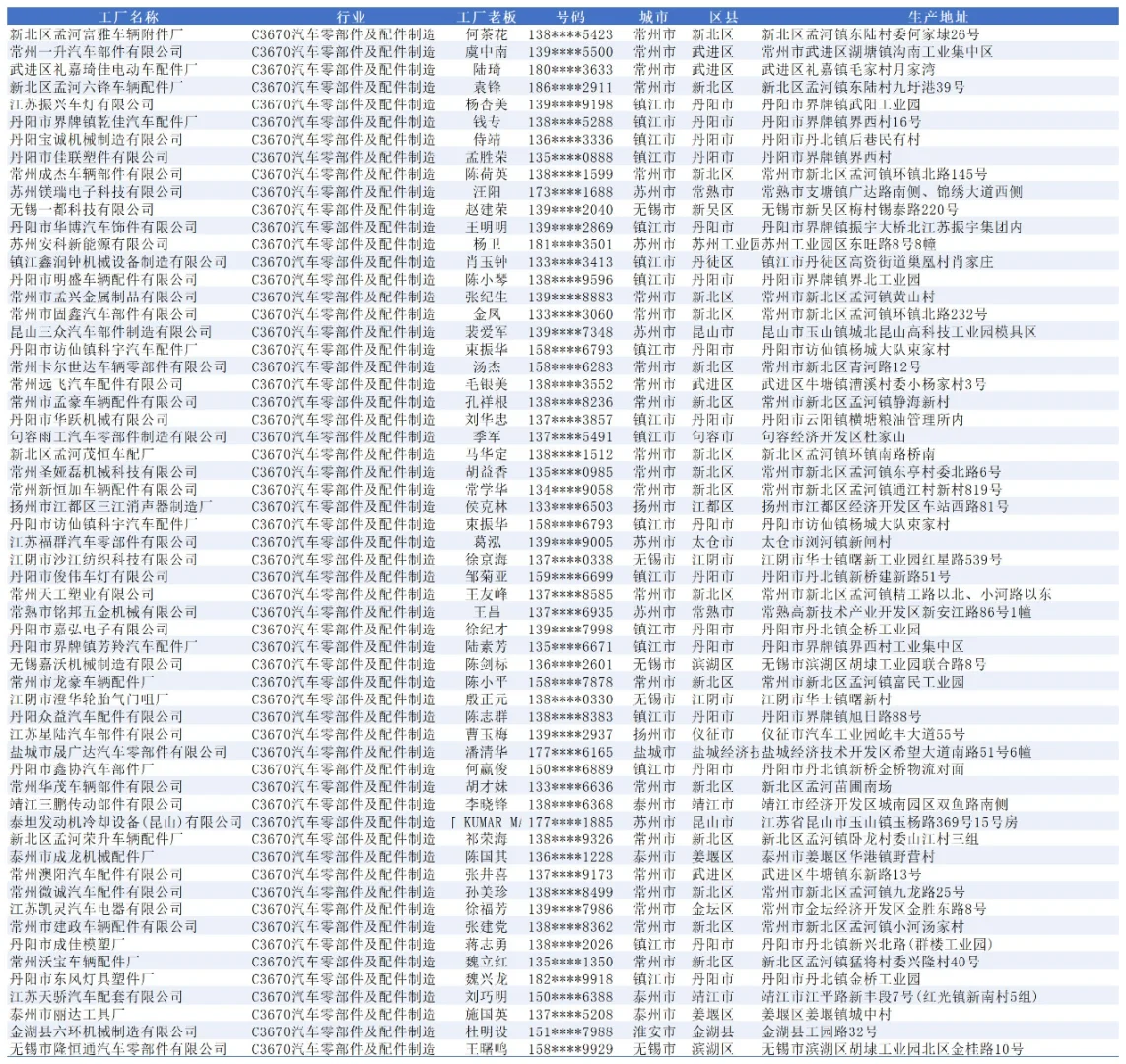Select factory name 泰州市成龙机械配件厂
This screenshot has width=1126, height=1064.
(82, 856)
